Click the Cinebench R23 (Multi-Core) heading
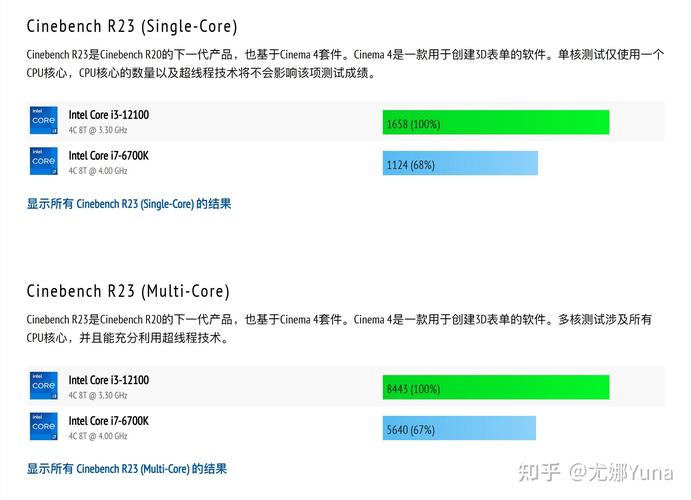Viewport: 691px width, 500px height. [x=127, y=291]
